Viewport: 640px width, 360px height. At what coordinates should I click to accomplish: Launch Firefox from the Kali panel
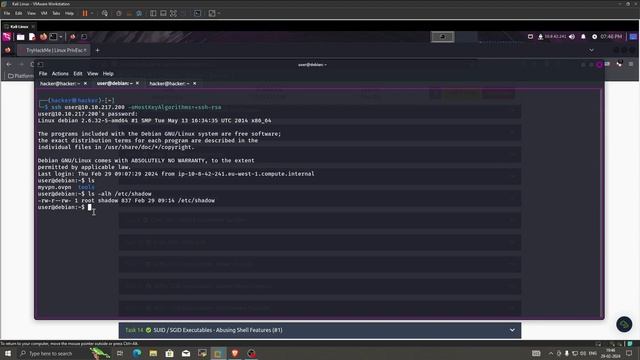coord(43,37)
